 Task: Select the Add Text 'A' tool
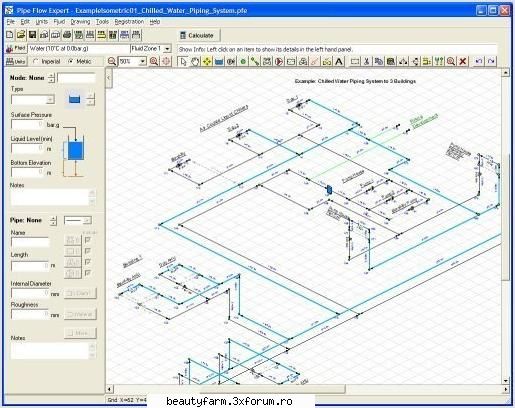point(339,61)
